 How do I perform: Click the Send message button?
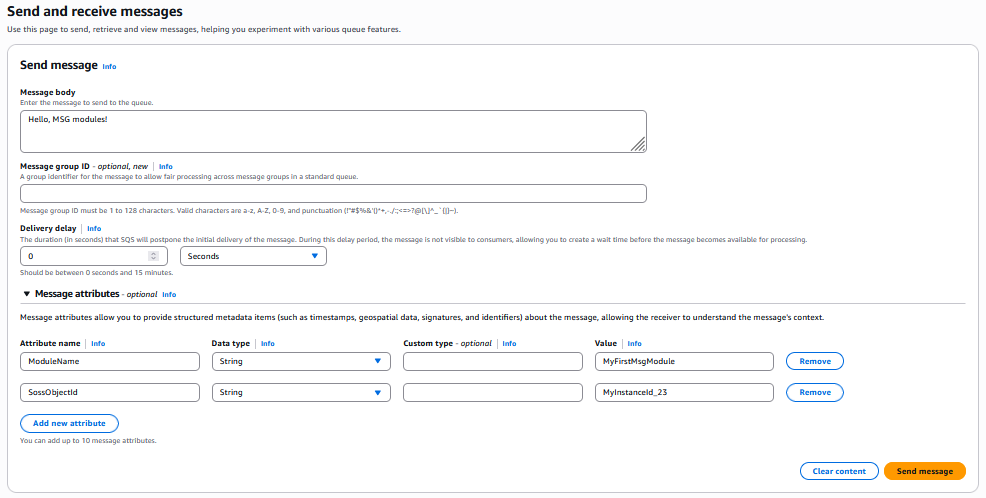click(924, 471)
